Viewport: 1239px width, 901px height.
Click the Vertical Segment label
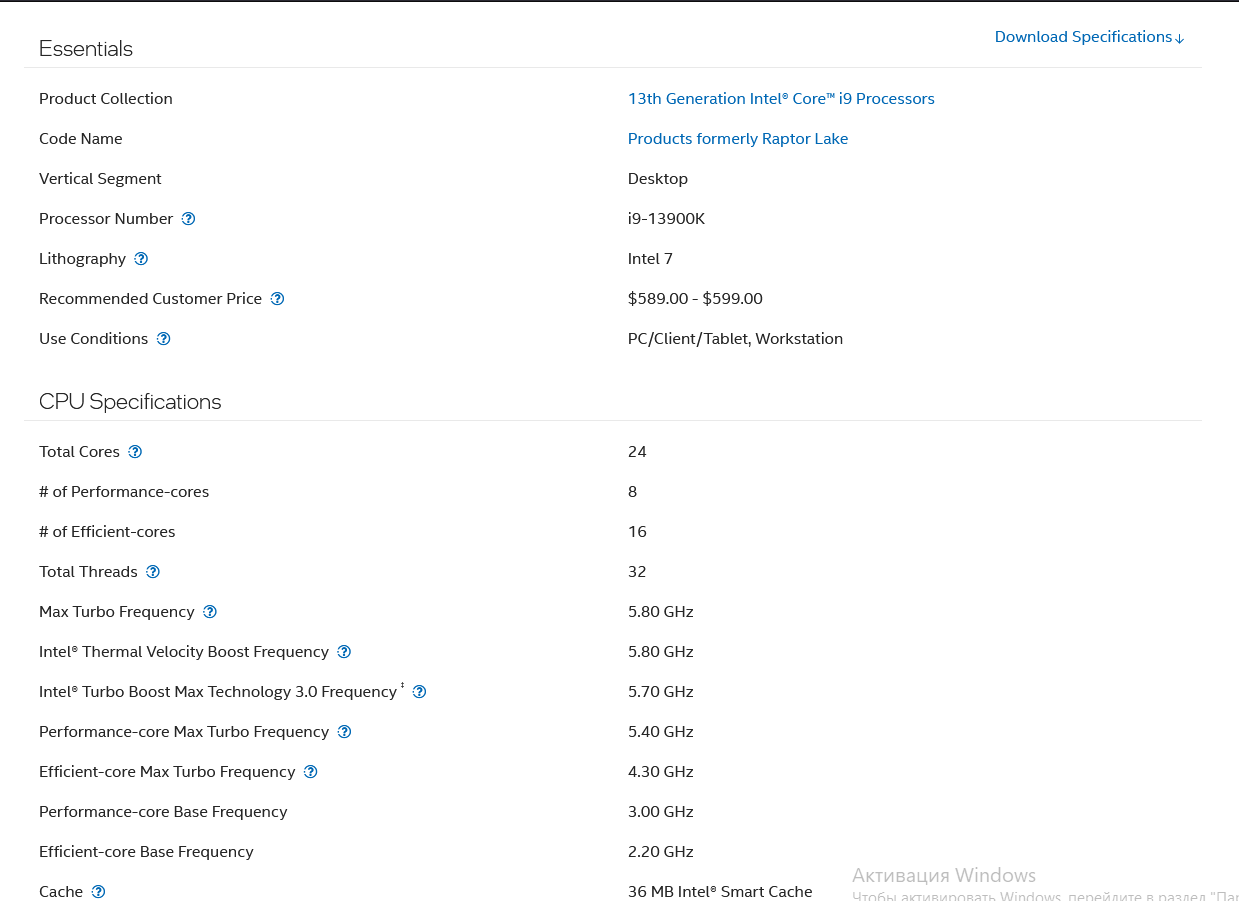pos(100,179)
